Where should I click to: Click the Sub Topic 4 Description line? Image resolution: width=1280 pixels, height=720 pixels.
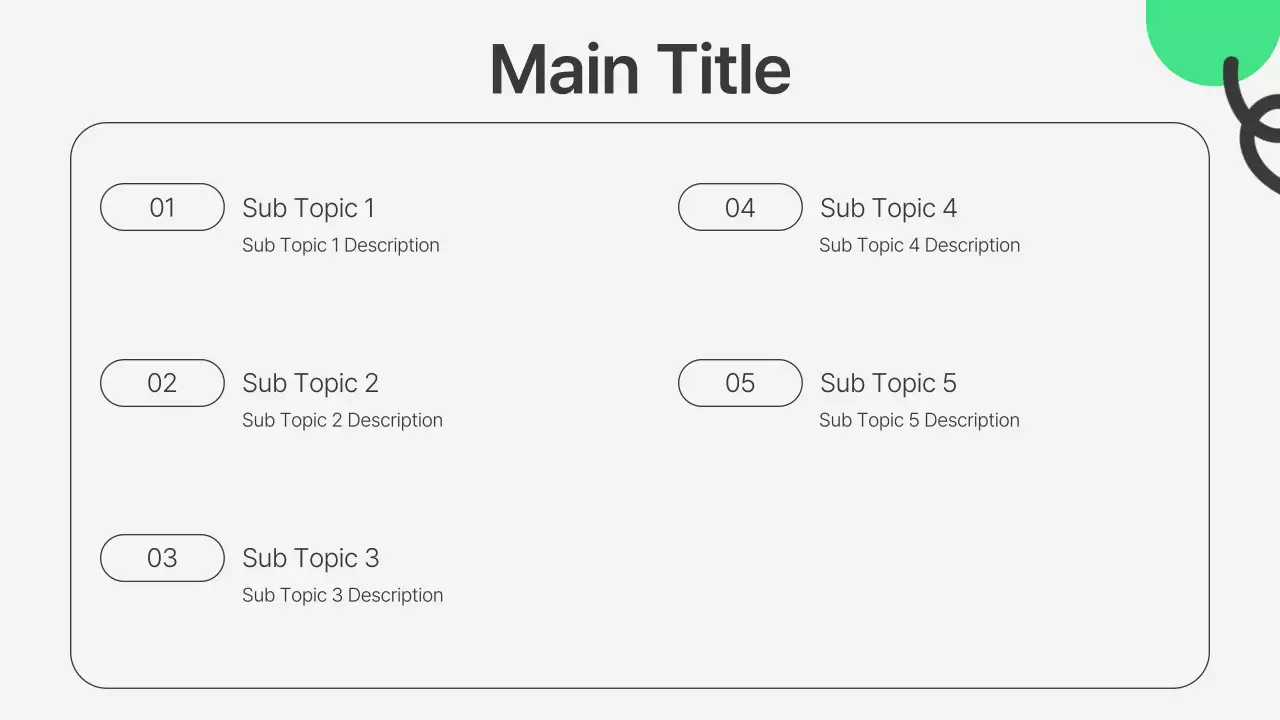pyautogui.click(x=919, y=245)
